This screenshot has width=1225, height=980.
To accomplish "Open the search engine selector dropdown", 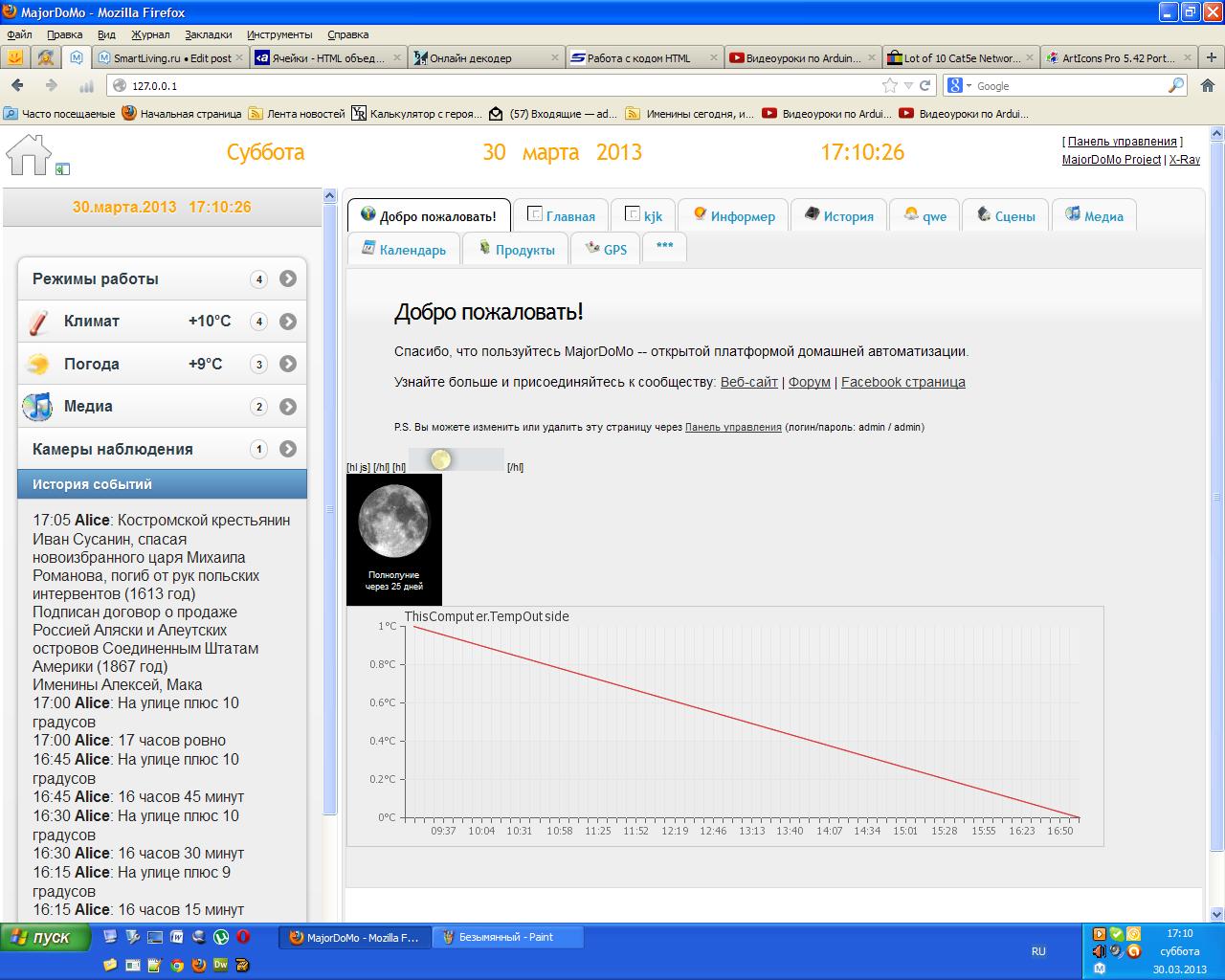I will click(959, 86).
